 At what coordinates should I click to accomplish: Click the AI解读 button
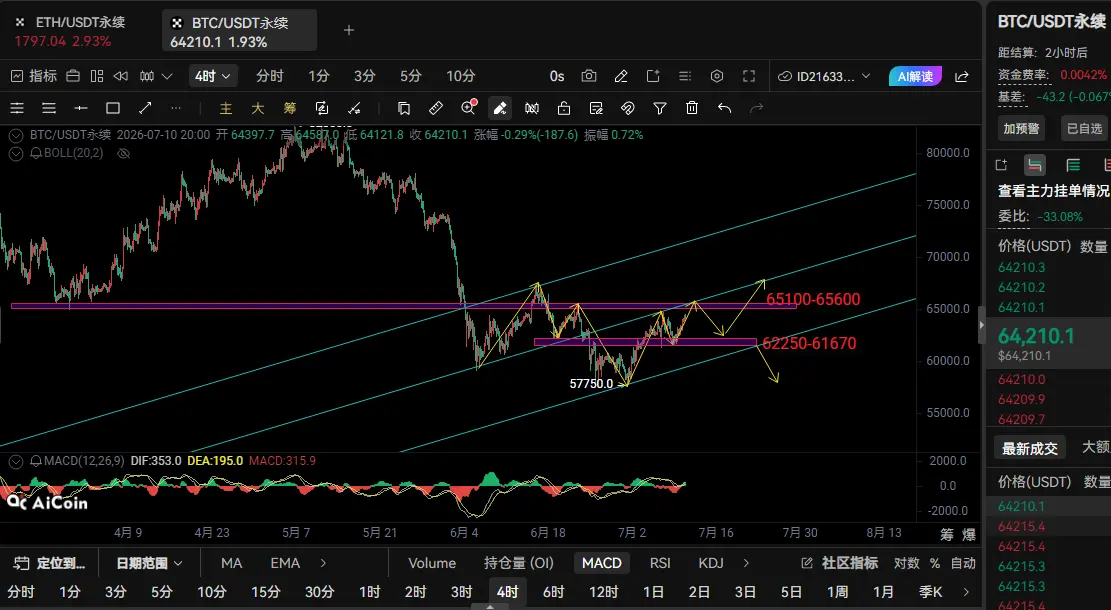click(x=915, y=76)
